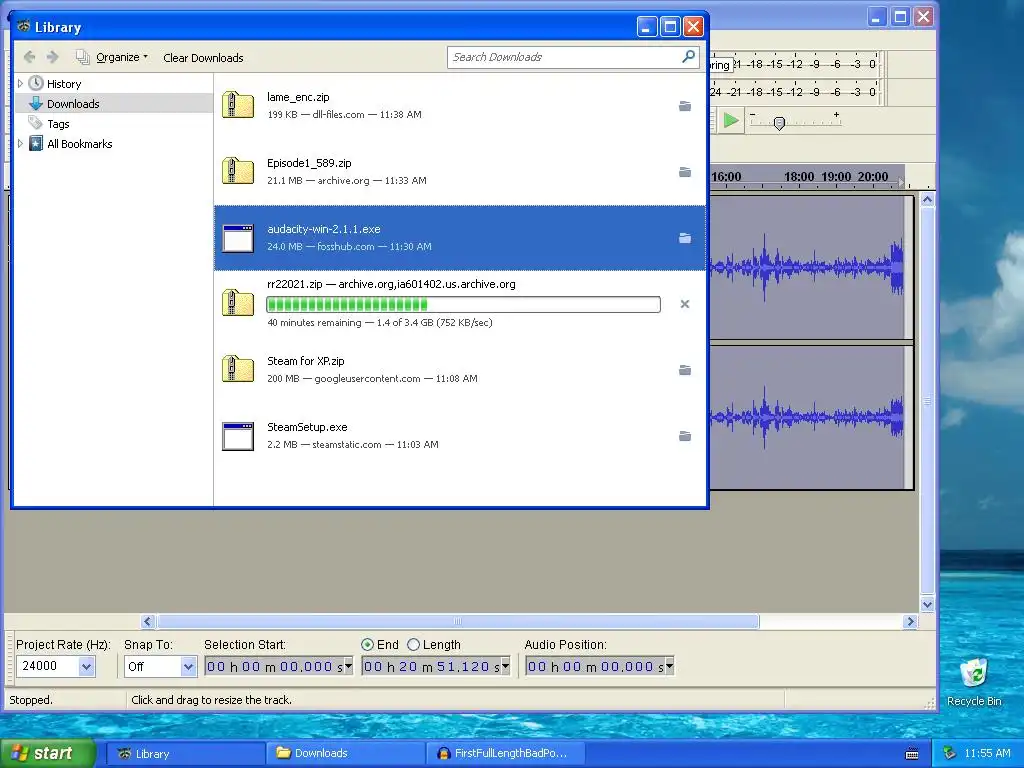Open the Snap To dropdown
1024x768 pixels.
188,667
